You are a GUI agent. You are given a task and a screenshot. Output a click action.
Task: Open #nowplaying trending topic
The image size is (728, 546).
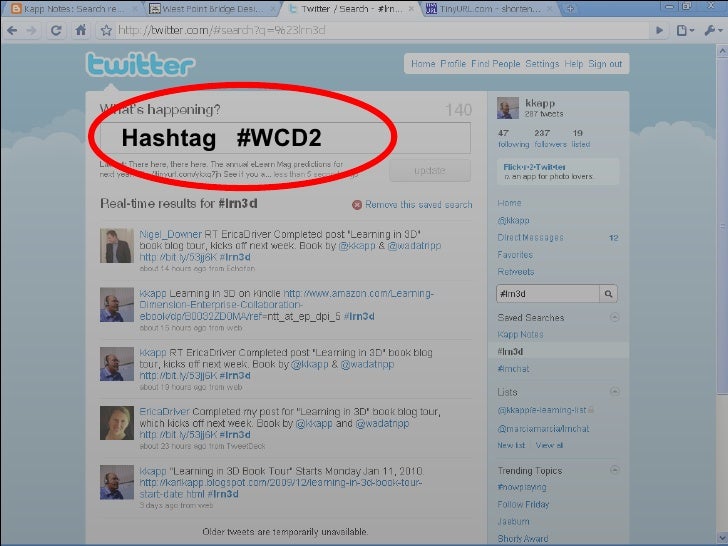522,488
